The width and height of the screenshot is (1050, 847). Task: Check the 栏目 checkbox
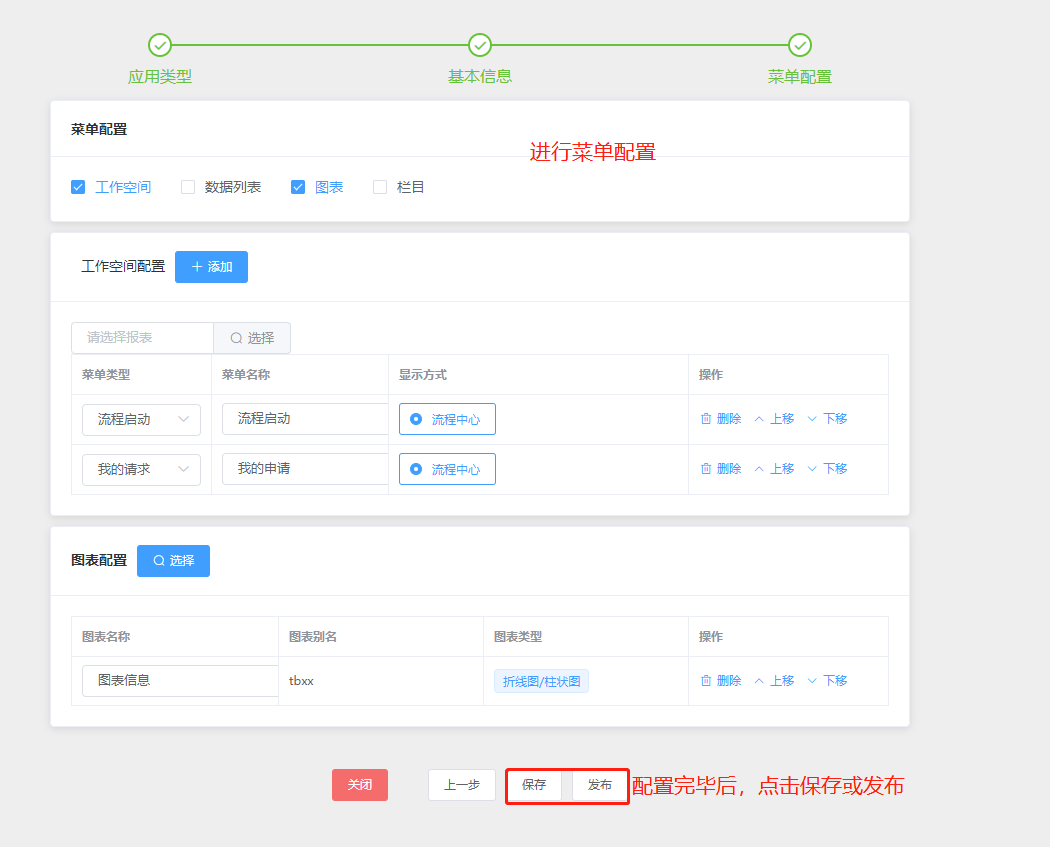(380, 187)
